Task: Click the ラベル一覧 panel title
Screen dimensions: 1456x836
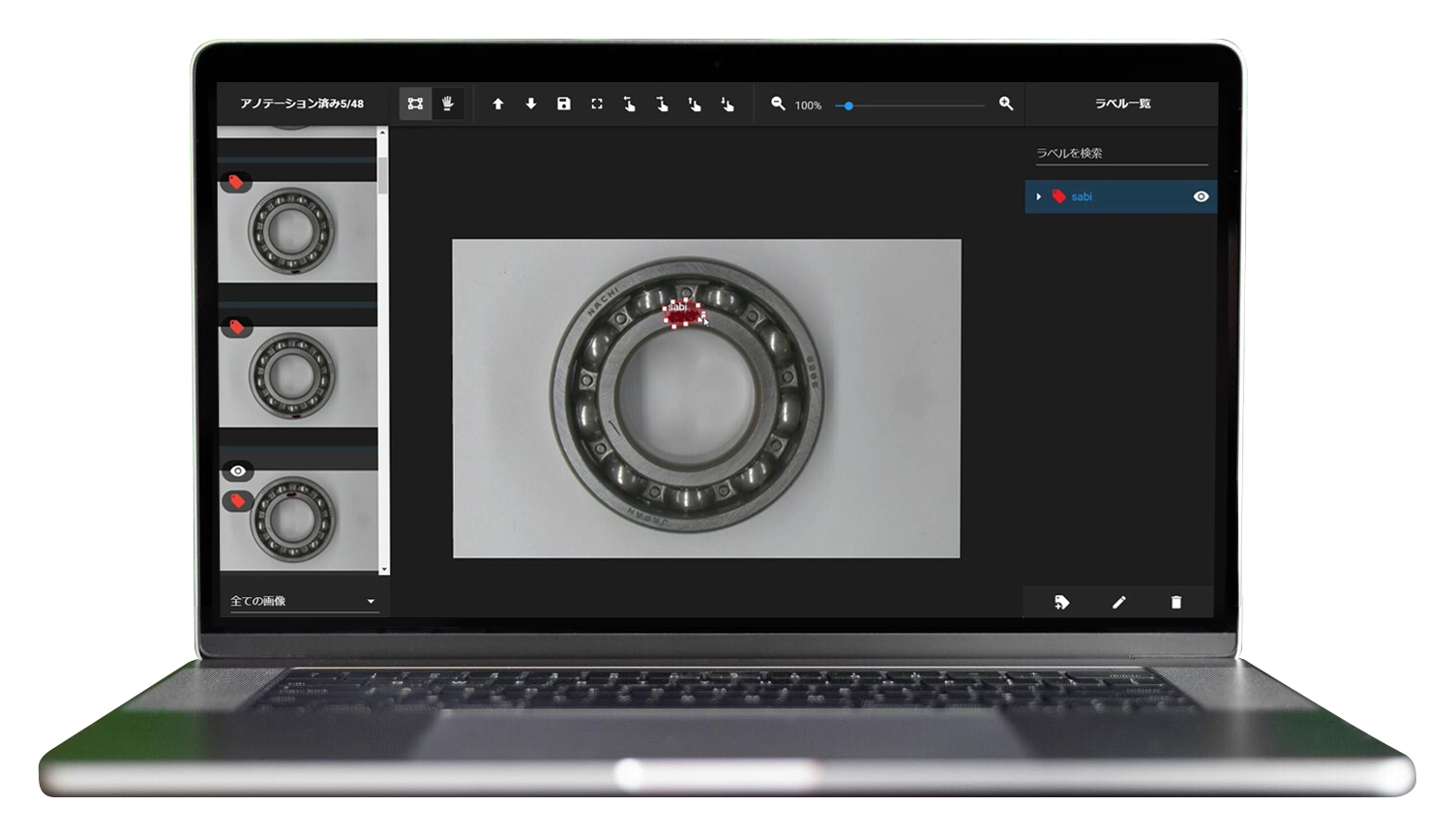Action: pyautogui.click(x=1122, y=104)
